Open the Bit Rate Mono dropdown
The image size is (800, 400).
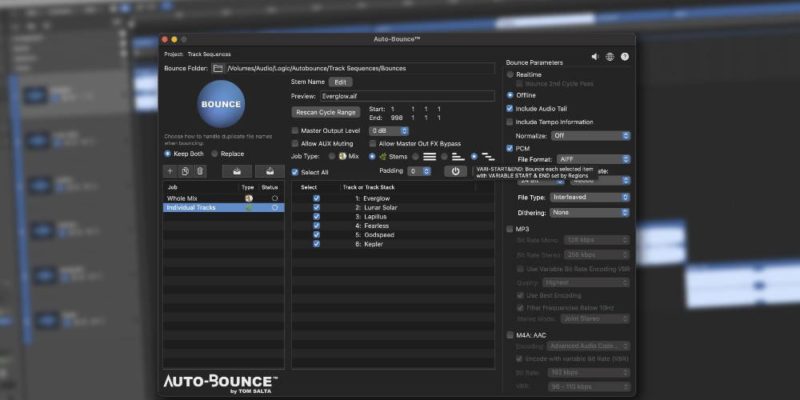tap(597, 240)
